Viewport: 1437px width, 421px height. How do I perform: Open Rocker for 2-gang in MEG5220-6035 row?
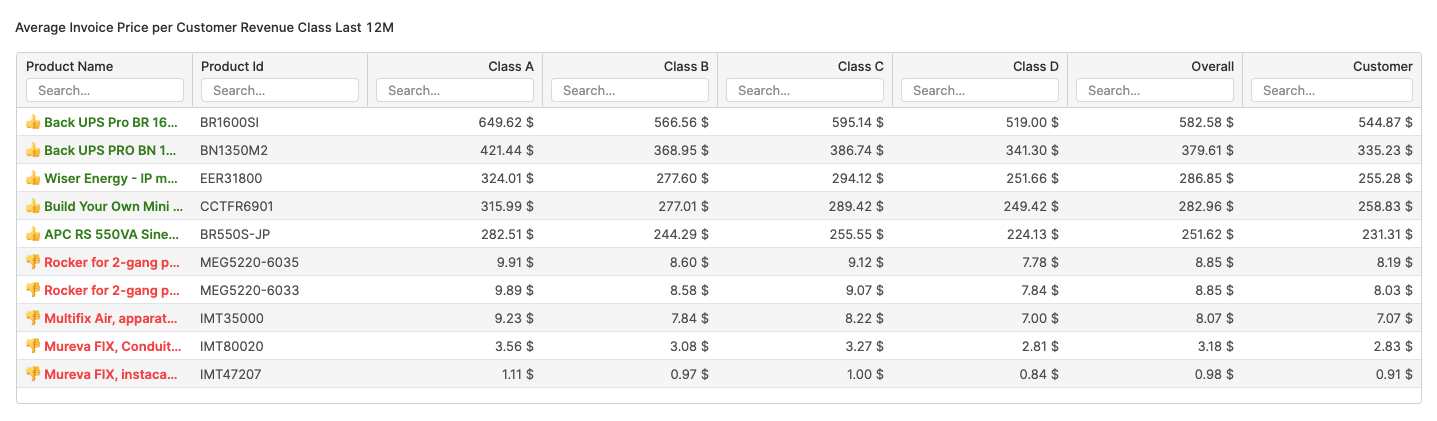coord(113,262)
